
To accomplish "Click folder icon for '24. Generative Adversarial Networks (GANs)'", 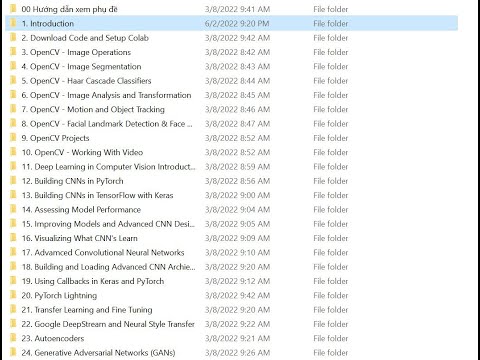I will coord(13,352).
